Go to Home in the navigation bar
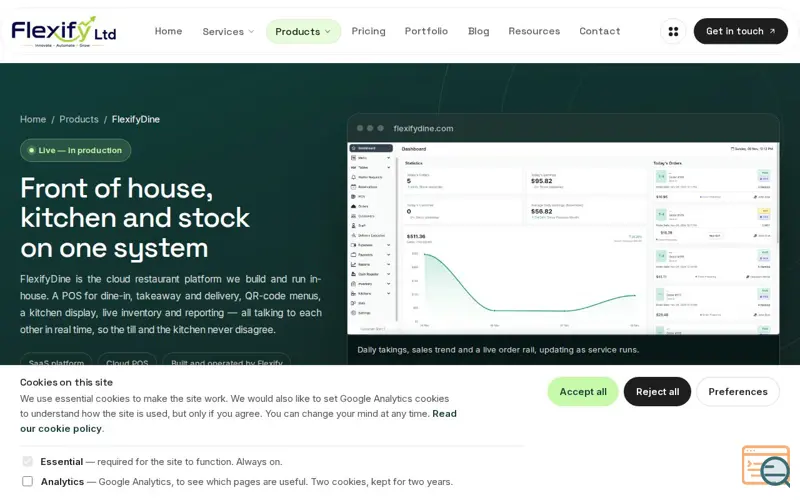The image size is (800, 500). (168, 31)
